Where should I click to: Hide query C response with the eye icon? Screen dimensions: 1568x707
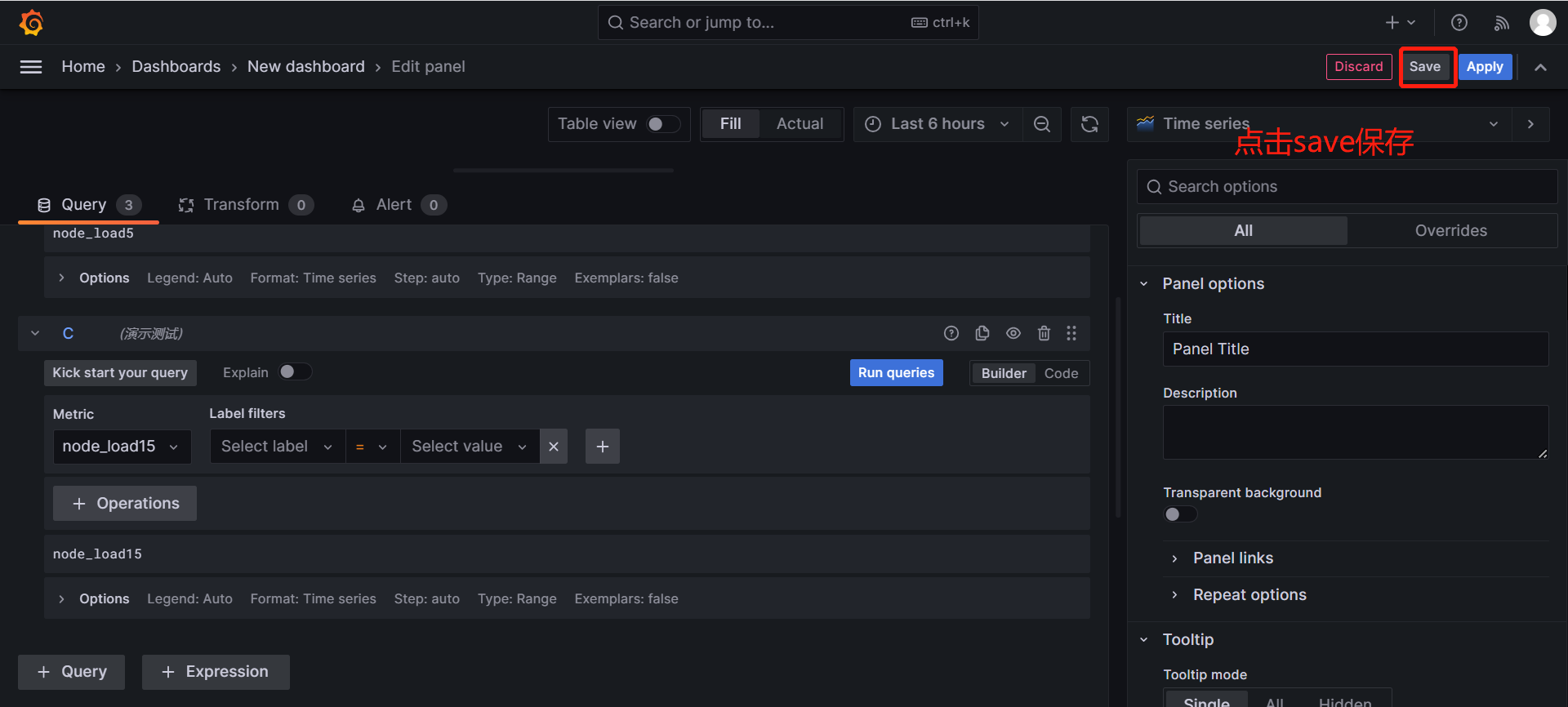point(1013,333)
